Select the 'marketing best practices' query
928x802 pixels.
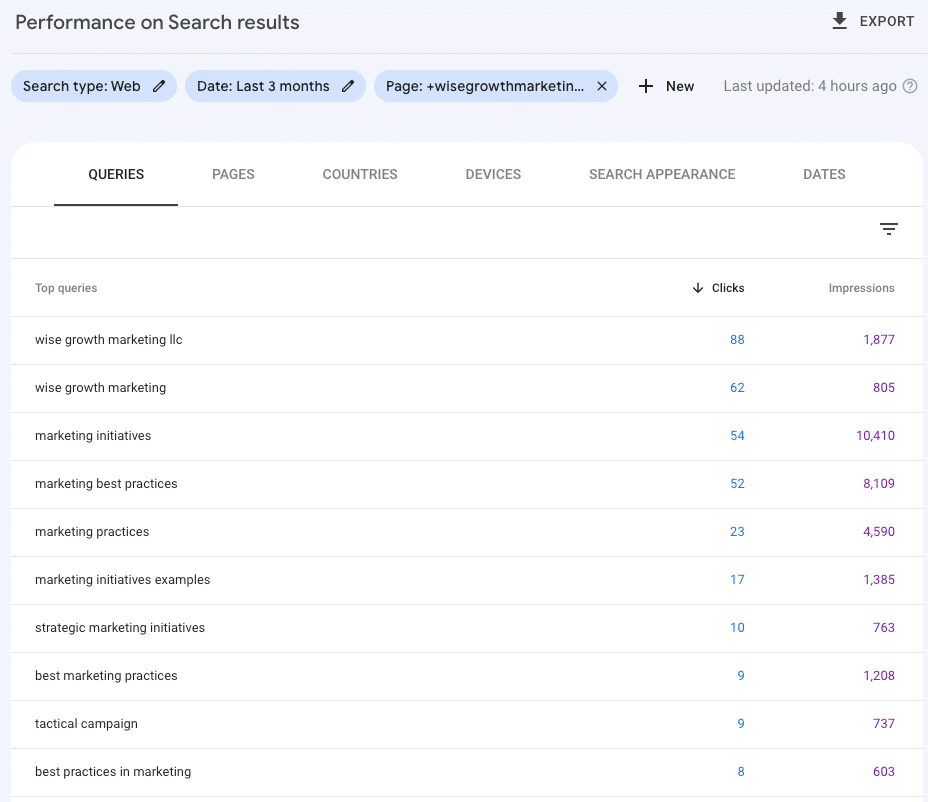[x=106, y=484]
